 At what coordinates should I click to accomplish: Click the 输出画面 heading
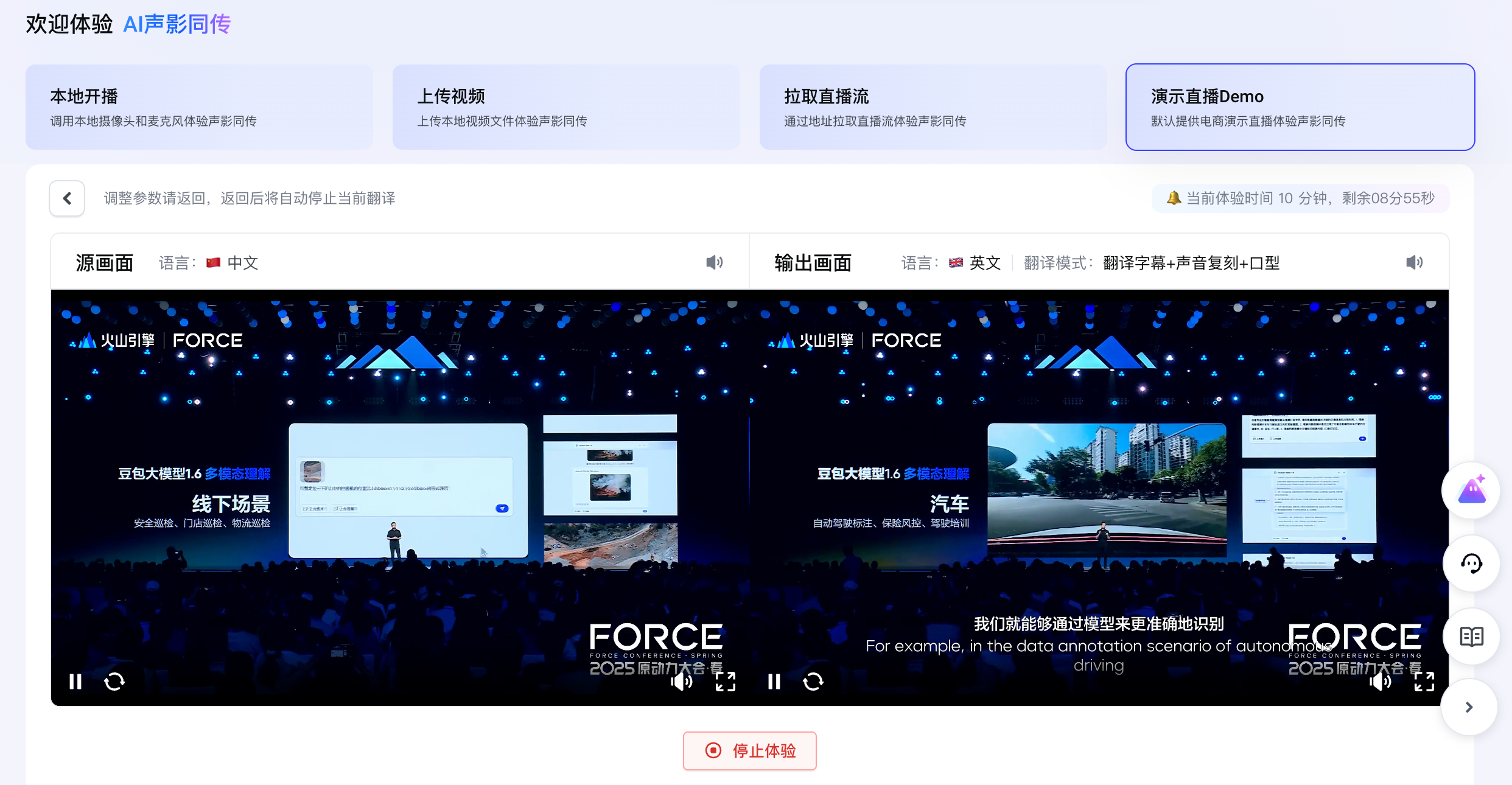point(813,263)
